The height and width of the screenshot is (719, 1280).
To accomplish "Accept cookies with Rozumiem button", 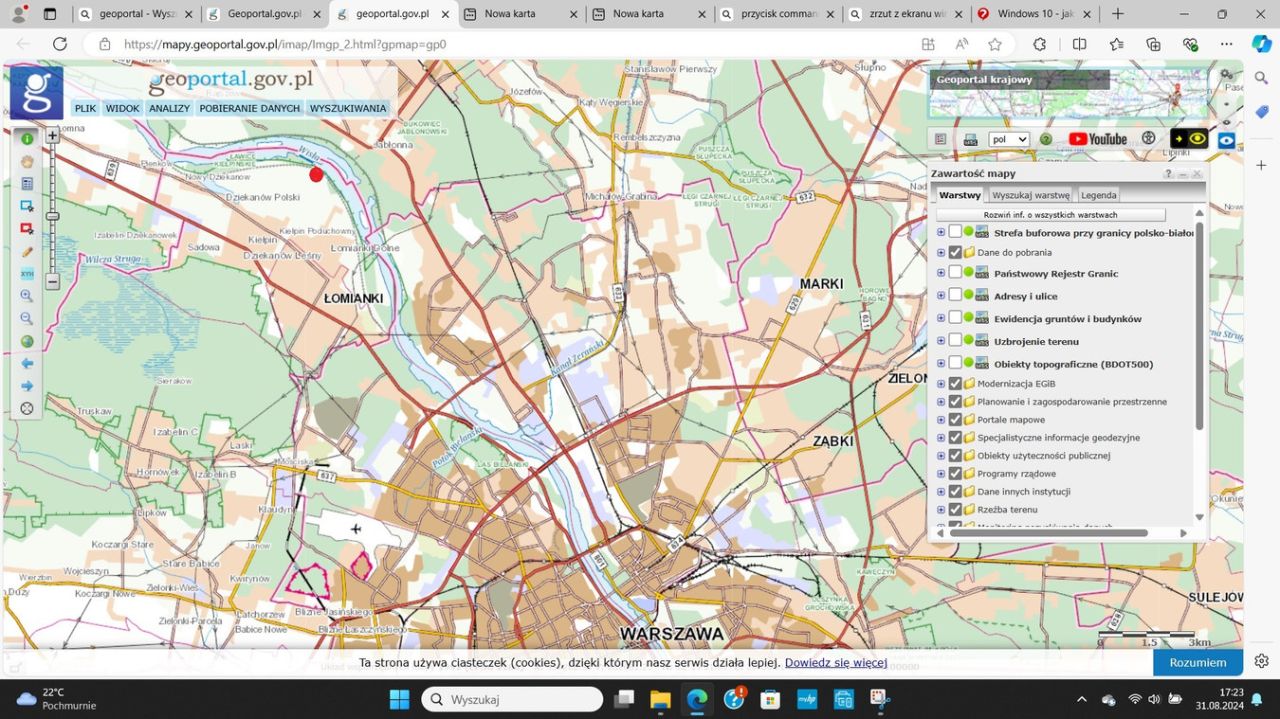I will point(1197,662).
